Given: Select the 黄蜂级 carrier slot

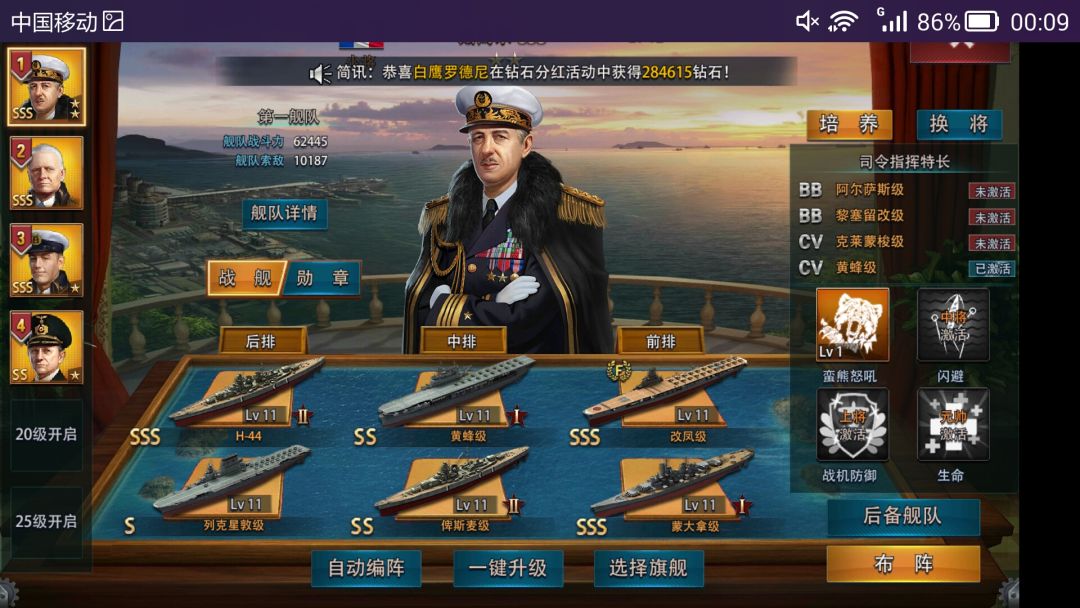Looking at the screenshot, I should pyautogui.click(x=456, y=399).
